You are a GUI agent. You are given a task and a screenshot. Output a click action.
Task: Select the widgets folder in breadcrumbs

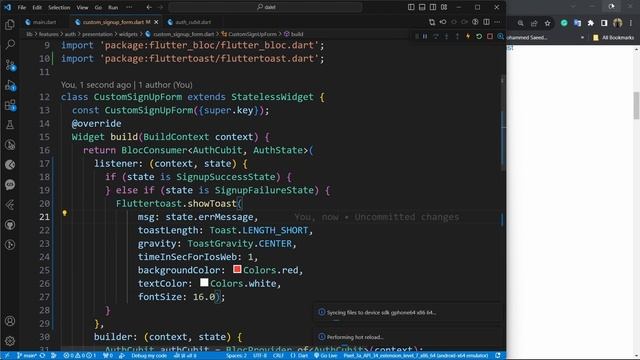[x=129, y=34]
